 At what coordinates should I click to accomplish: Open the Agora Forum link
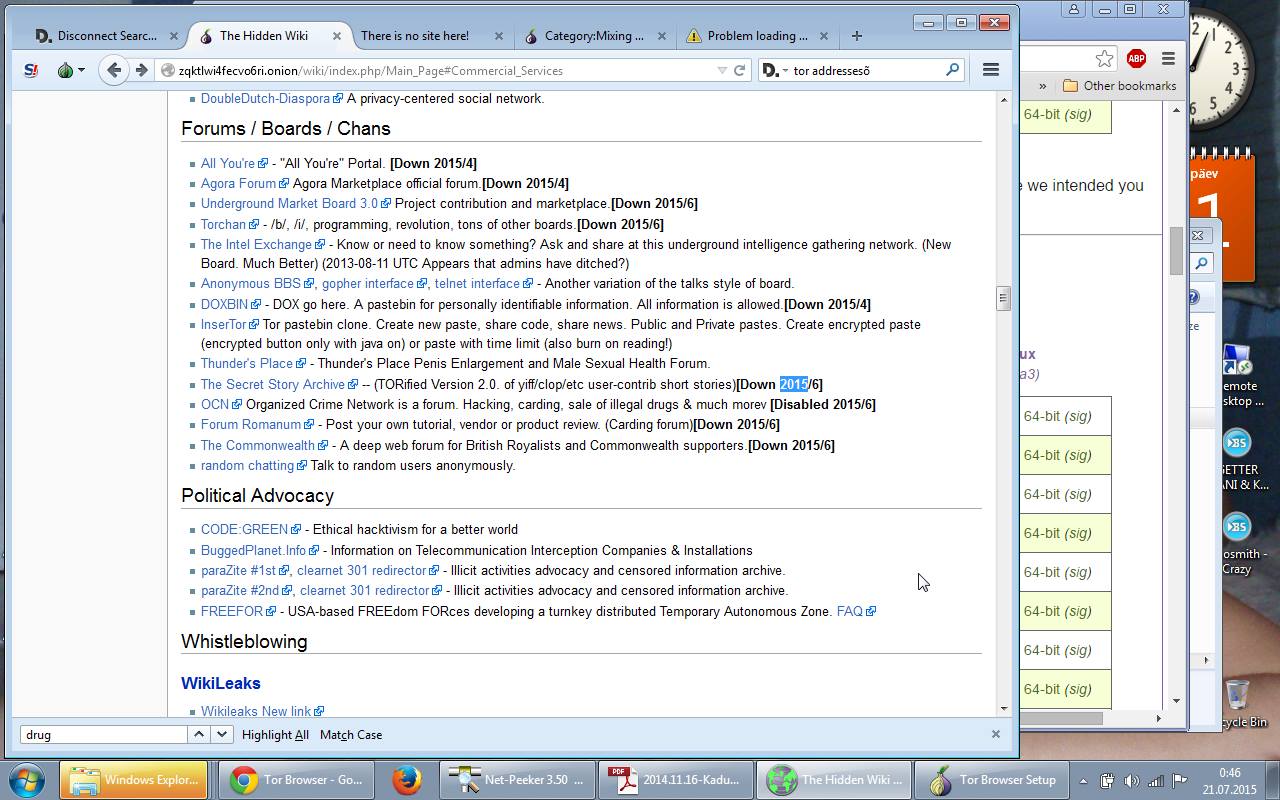(238, 184)
